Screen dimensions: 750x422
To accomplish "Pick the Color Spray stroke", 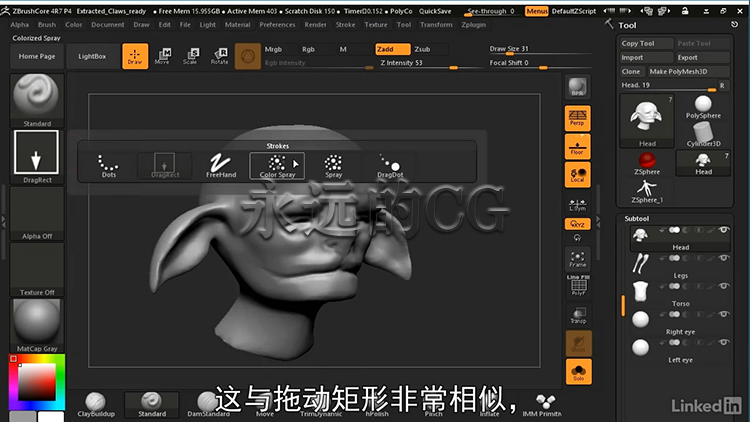I will tap(277, 166).
